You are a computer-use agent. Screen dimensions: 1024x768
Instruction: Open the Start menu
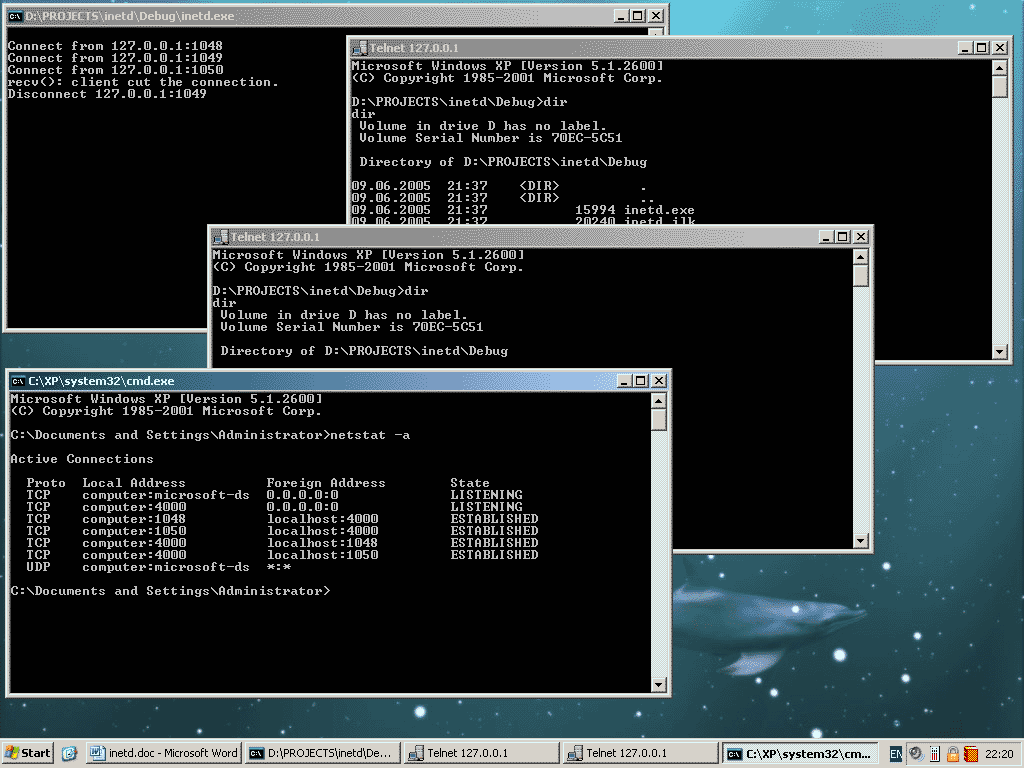click(x=28, y=753)
